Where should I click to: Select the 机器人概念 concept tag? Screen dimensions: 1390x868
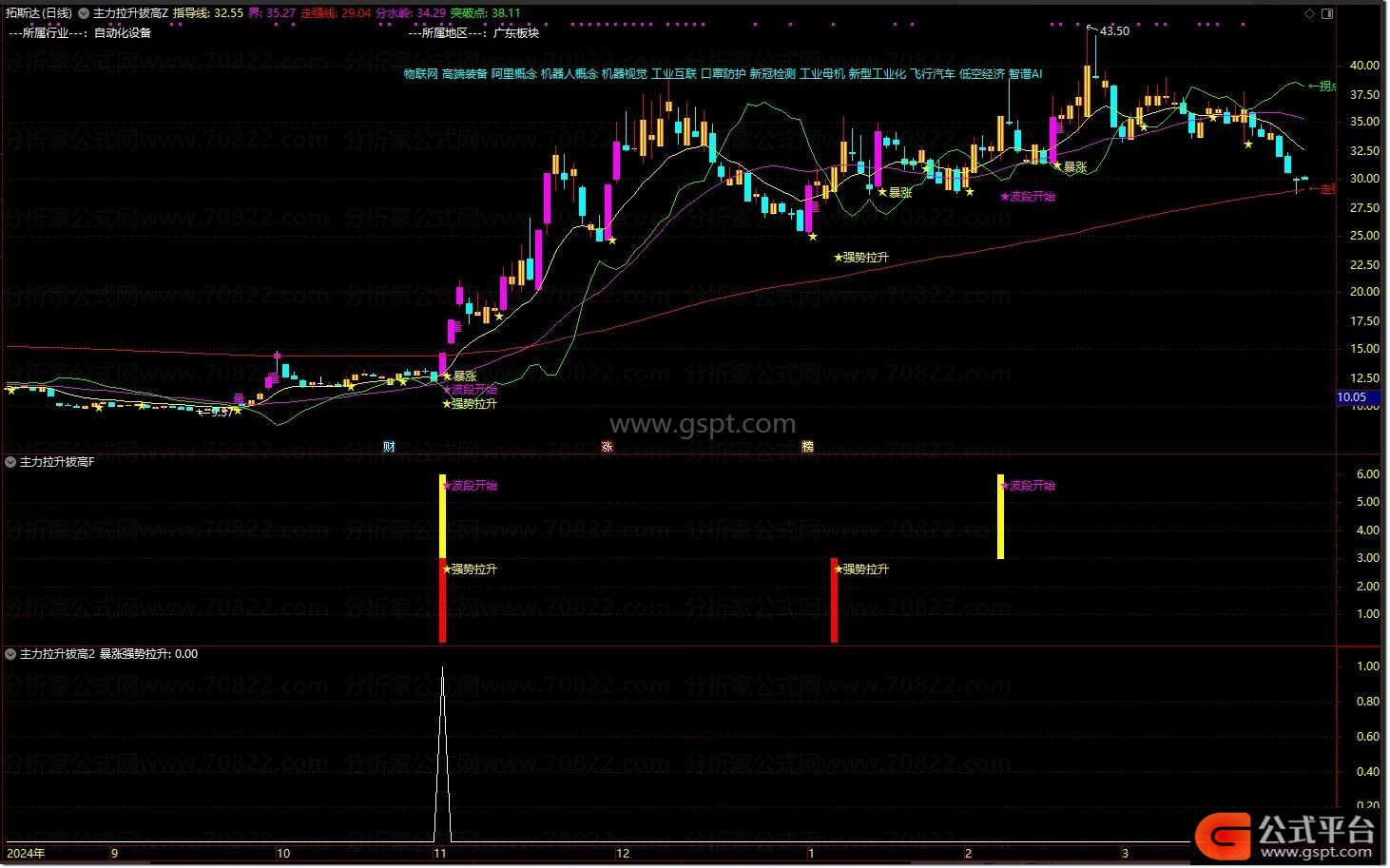569,73
